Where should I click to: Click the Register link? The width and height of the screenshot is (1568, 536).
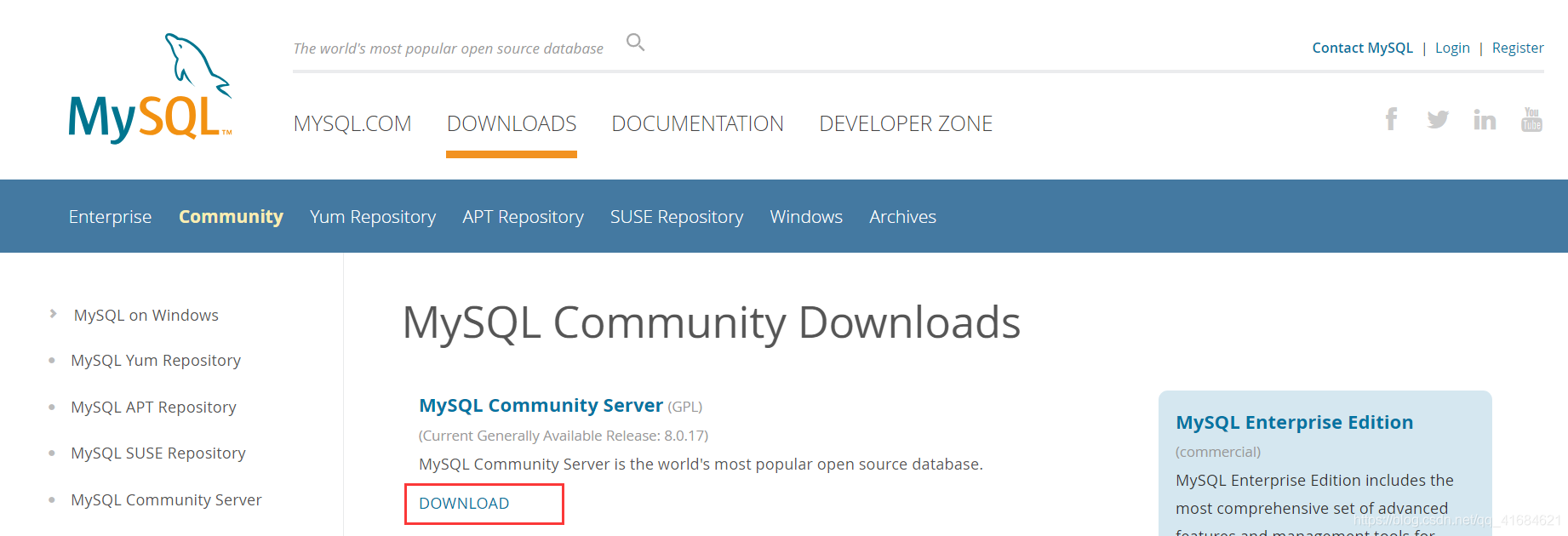(1518, 48)
